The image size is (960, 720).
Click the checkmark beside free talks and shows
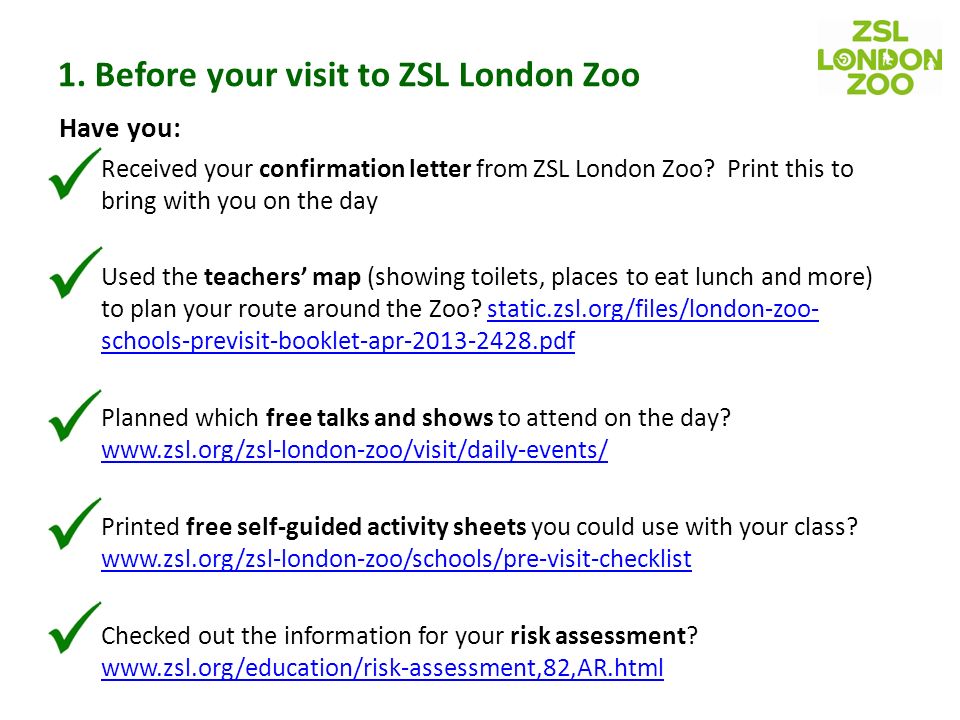pos(75,415)
